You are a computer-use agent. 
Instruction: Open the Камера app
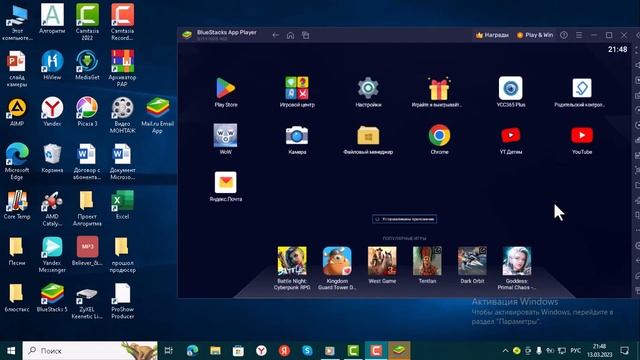click(297, 136)
